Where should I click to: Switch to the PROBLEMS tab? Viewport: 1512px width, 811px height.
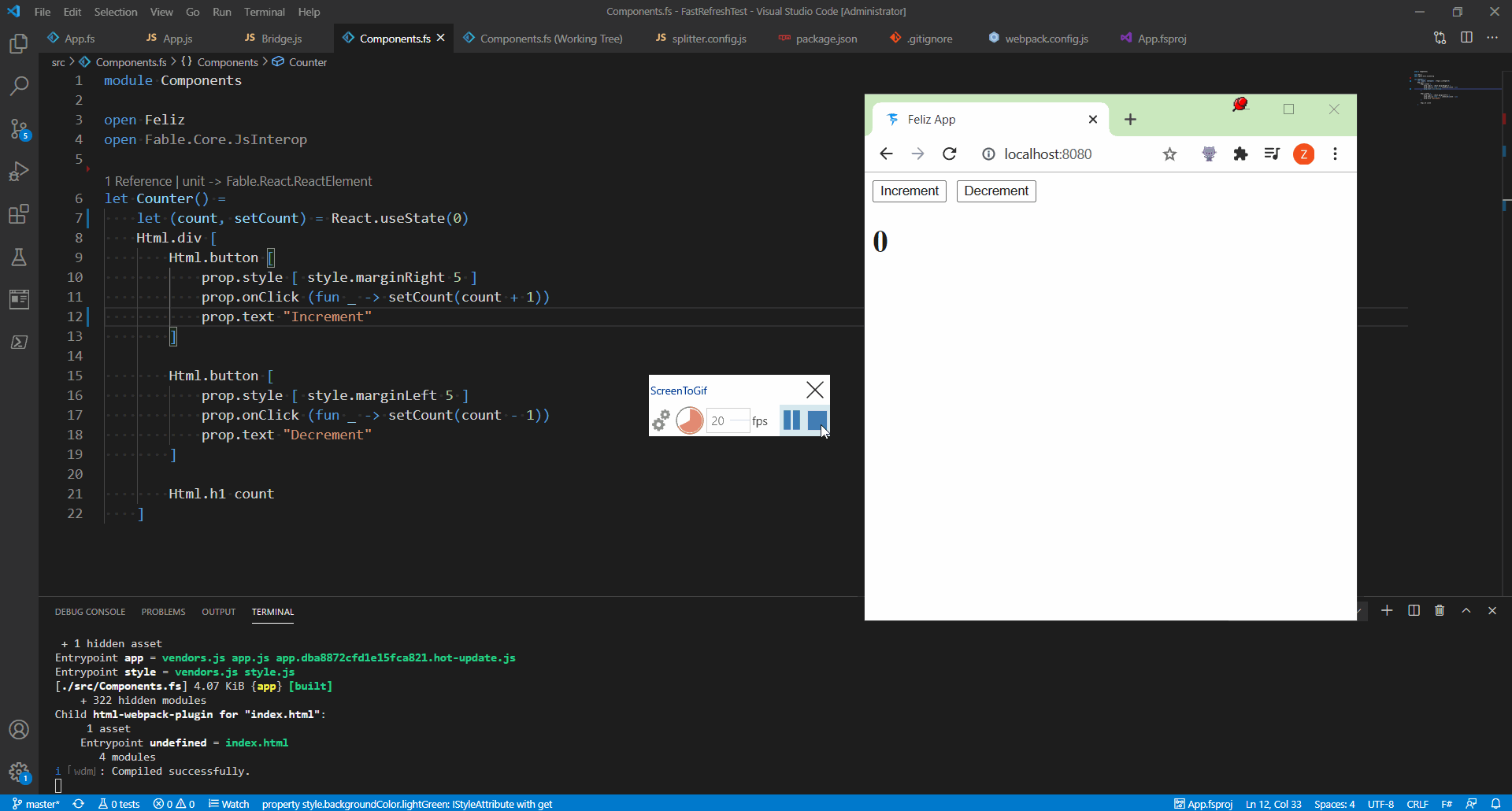[162, 612]
